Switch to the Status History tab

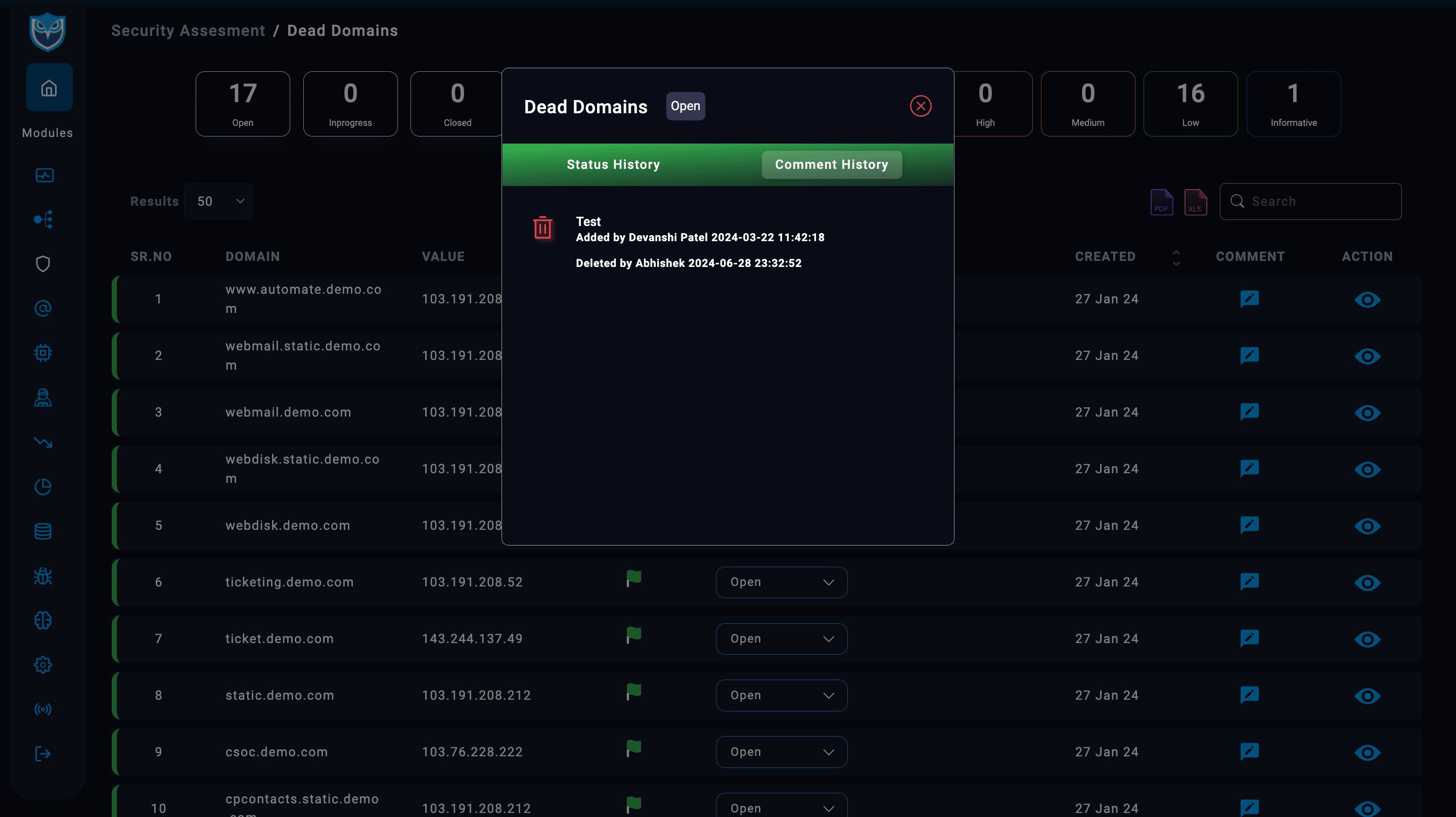click(x=613, y=164)
